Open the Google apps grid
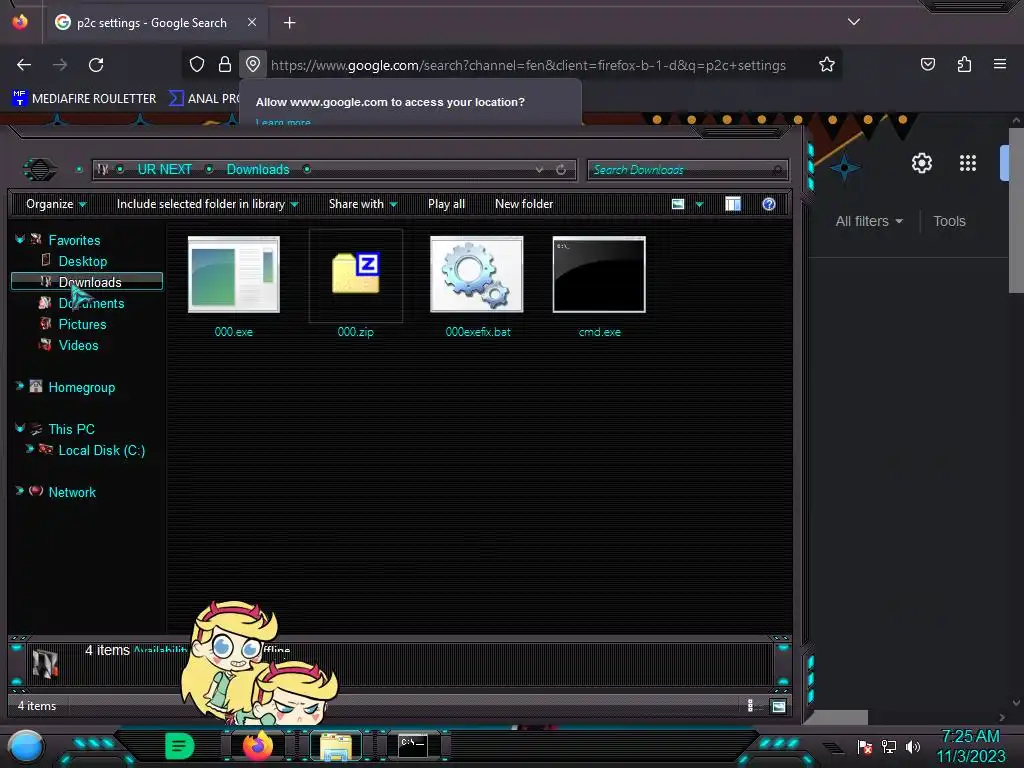This screenshot has height=768, width=1024. pyautogui.click(x=968, y=163)
